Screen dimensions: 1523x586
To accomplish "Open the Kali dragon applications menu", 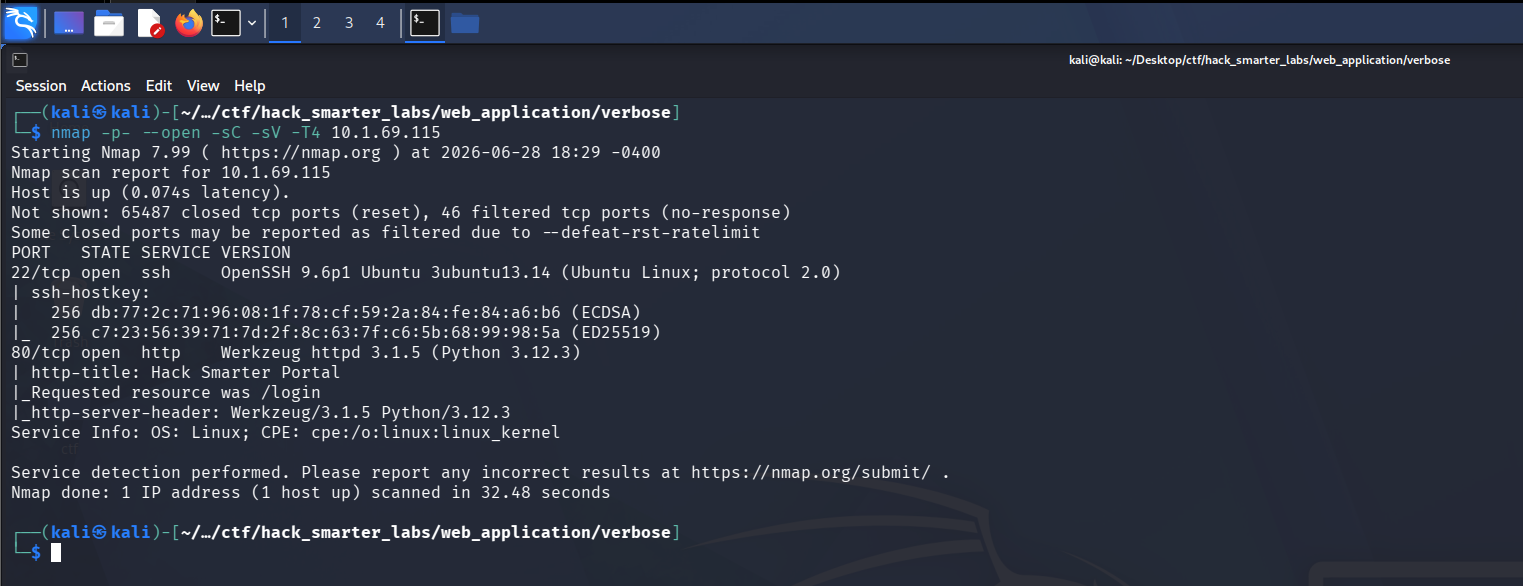I will click(x=20, y=21).
